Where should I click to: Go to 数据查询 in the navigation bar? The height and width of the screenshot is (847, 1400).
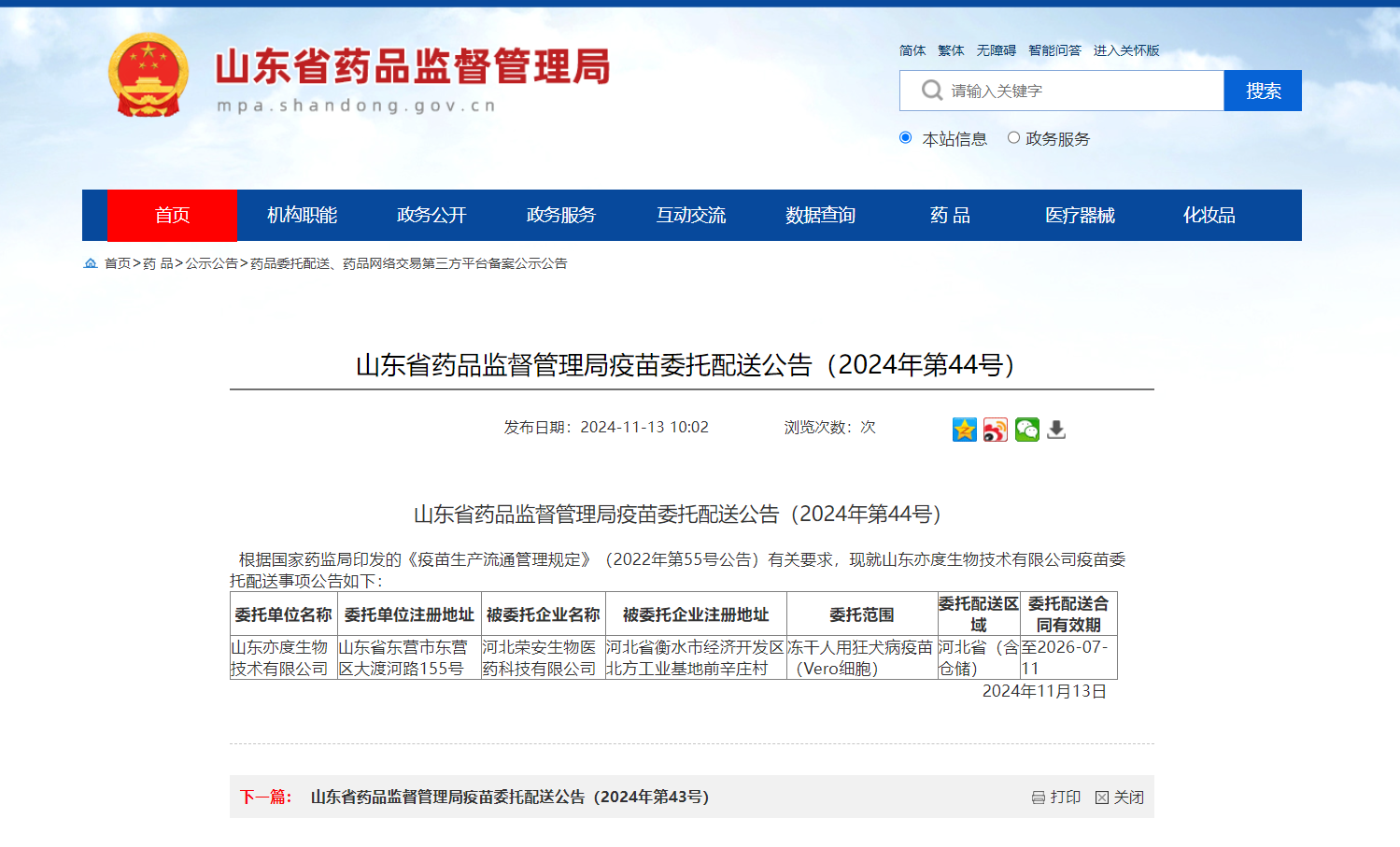820,216
